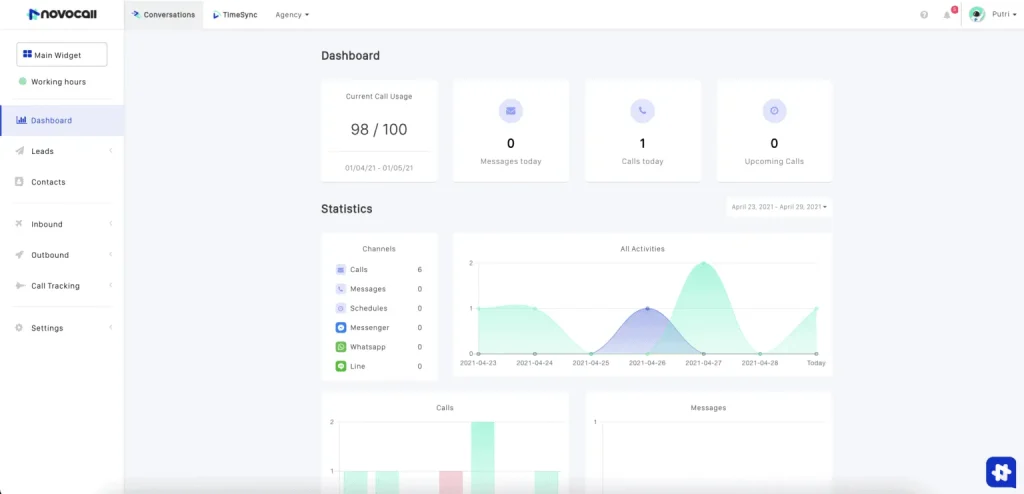Open the Novocall widget launcher icon
The width and height of the screenshot is (1024, 494).
click(1000, 471)
